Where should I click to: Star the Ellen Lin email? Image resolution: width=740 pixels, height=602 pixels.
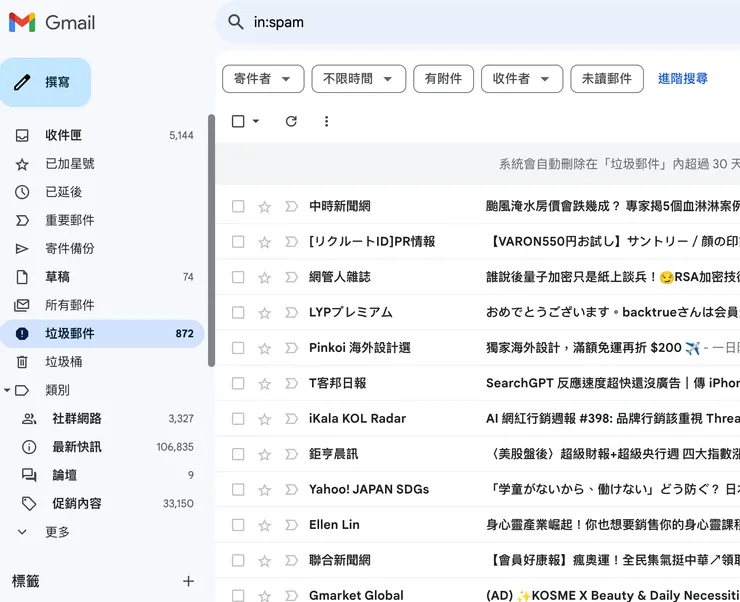pyautogui.click(x=264, y=525)
